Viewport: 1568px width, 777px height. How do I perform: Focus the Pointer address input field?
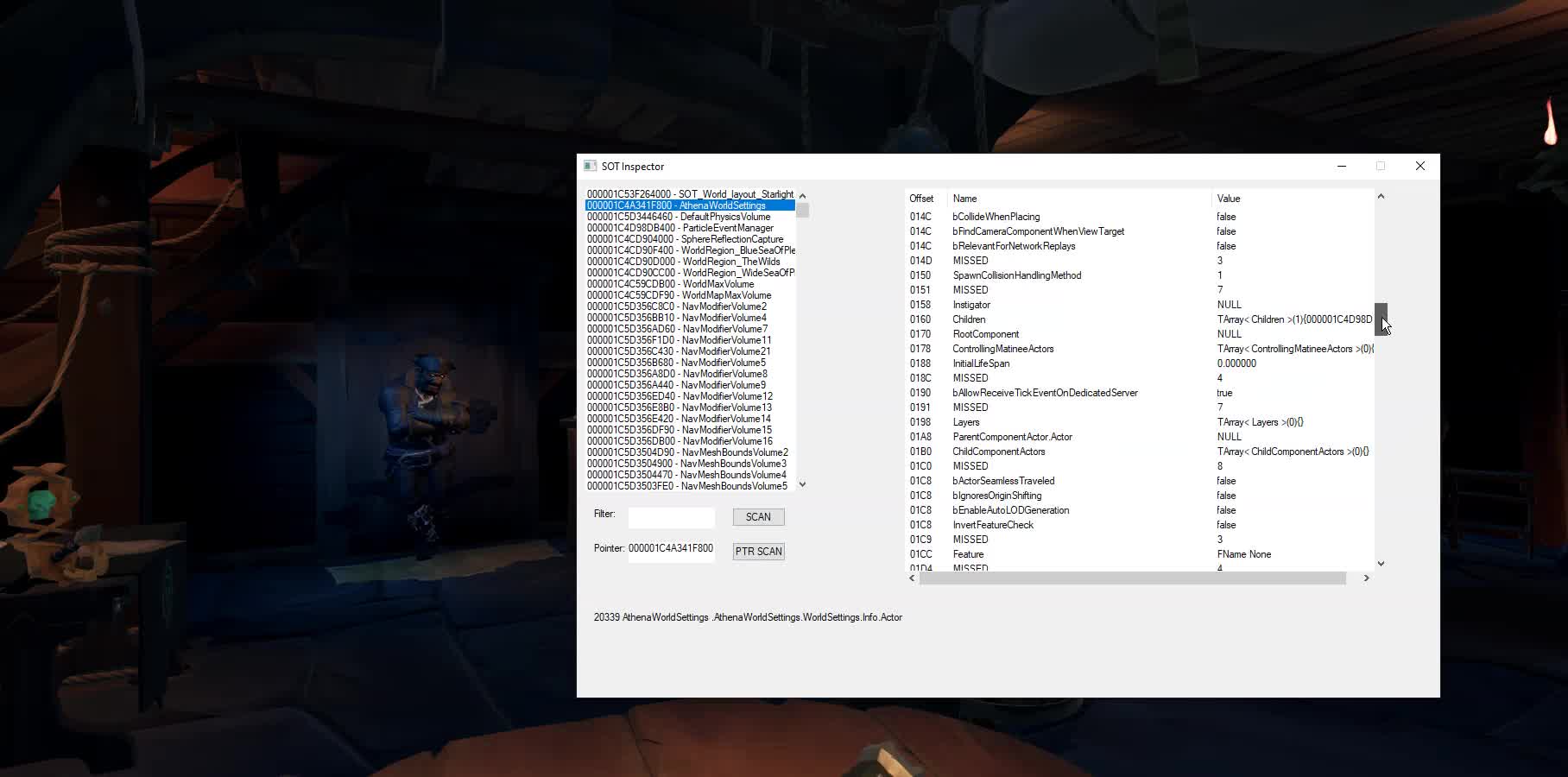pos(671,549)
